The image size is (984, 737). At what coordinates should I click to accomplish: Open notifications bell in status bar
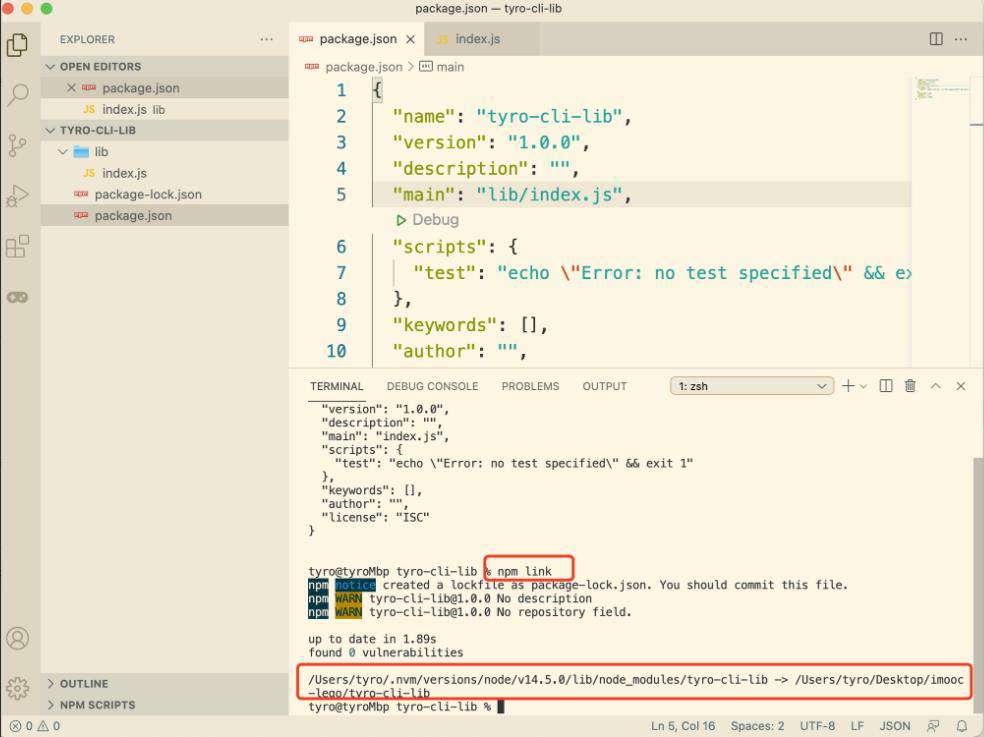click(x=961, y=726)
